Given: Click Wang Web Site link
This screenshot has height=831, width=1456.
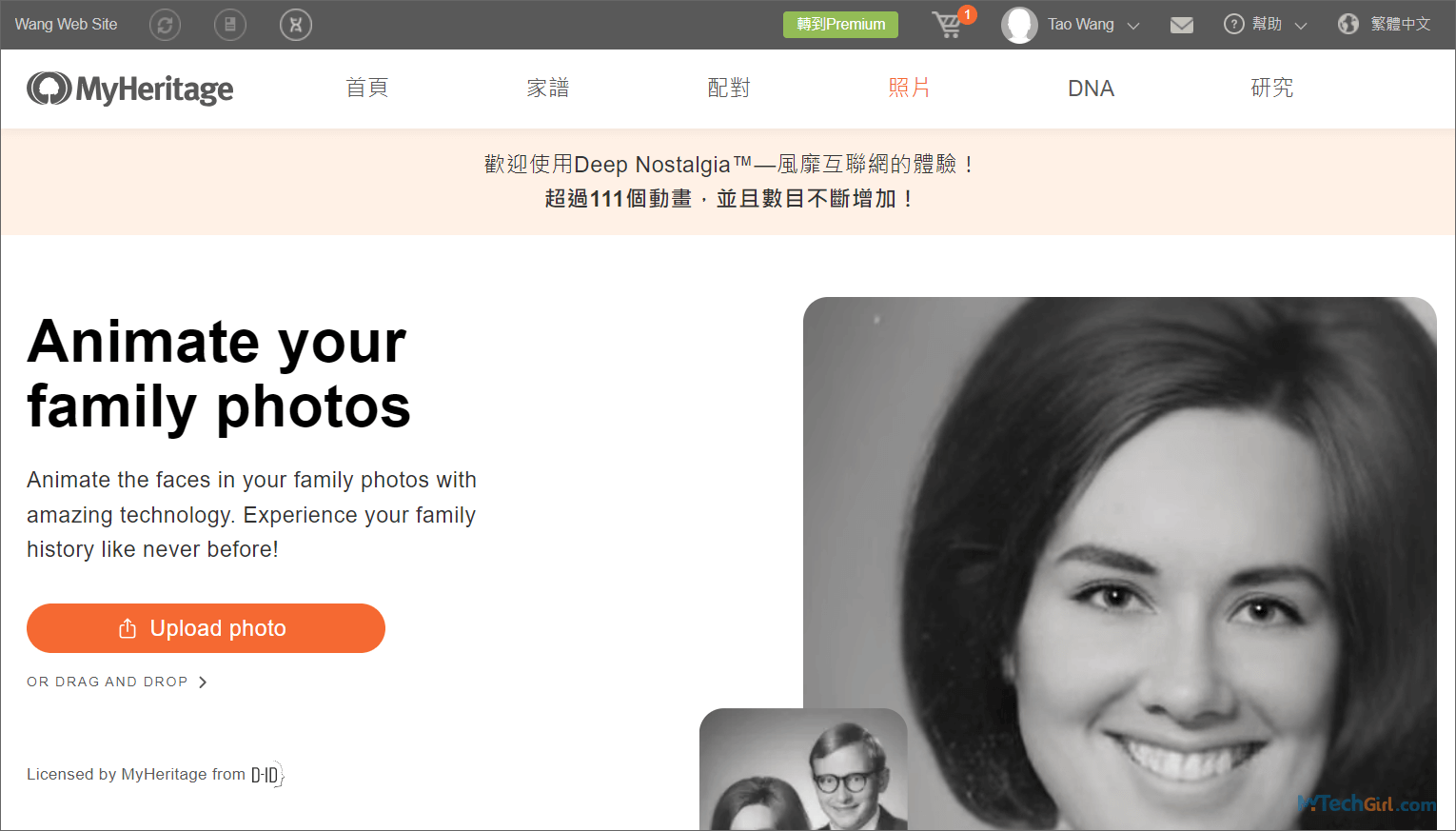Looking at the screenshot, I should (x=66, y=25).
